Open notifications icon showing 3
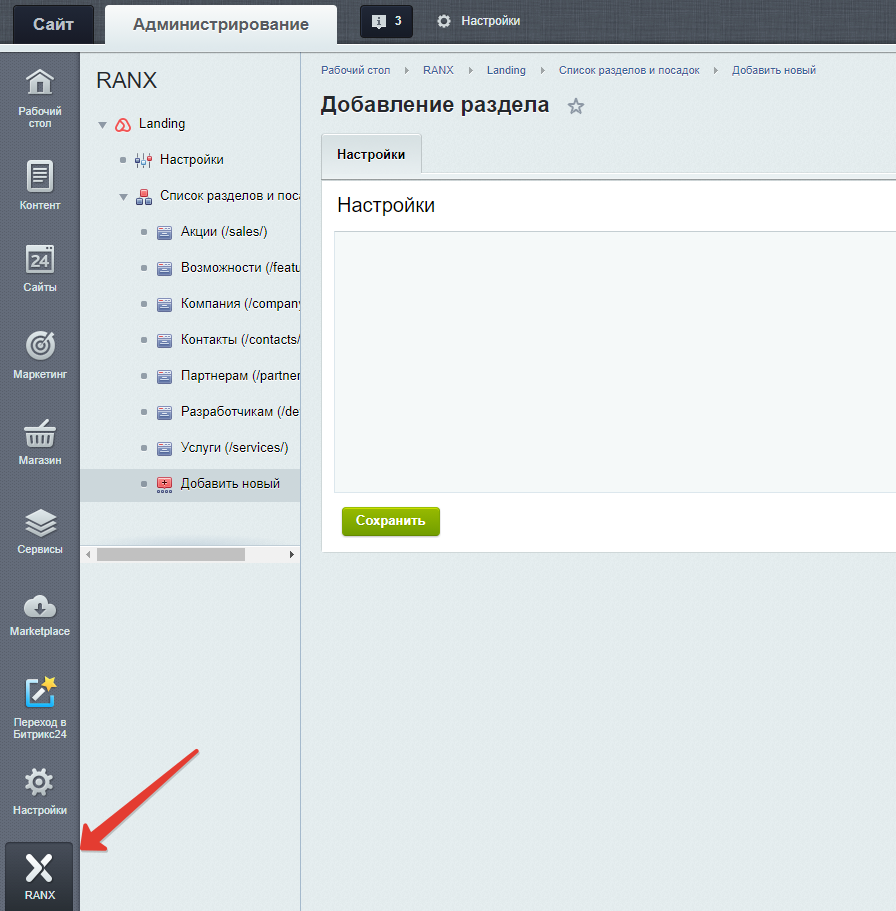Screen dimensions: 896x911 pos(386,21)
